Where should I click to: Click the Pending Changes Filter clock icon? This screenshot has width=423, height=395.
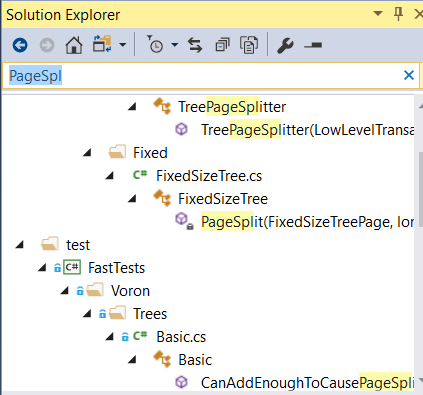[155, 44]
